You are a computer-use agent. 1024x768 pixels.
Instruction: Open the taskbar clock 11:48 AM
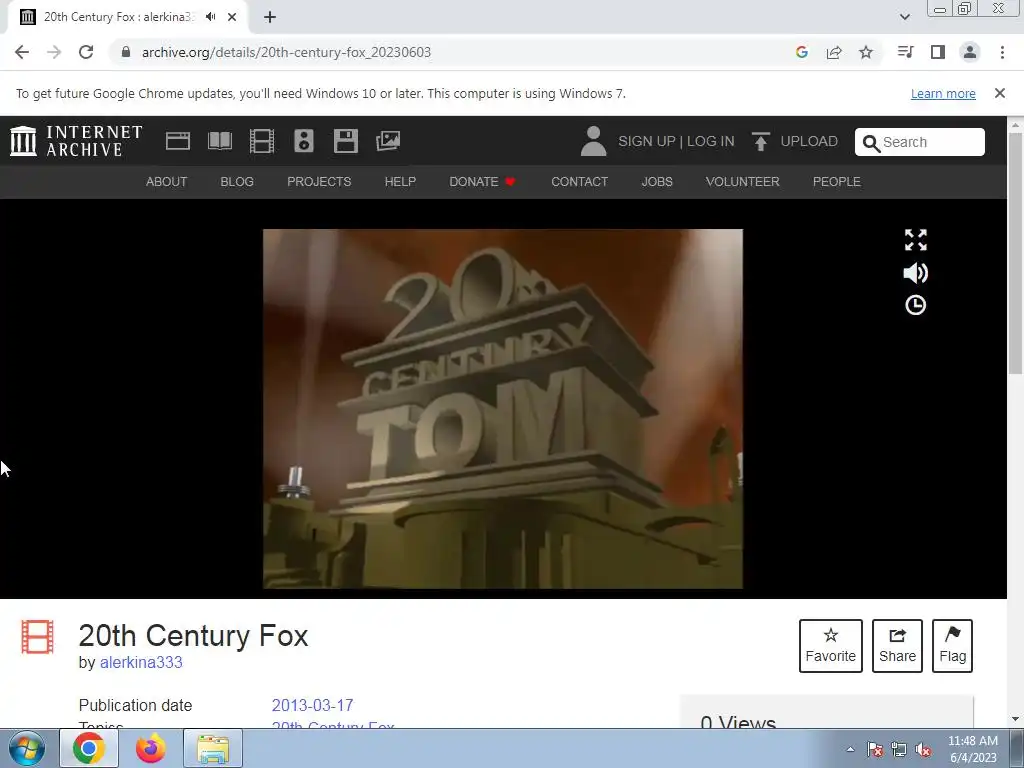[x=973, y=749]
